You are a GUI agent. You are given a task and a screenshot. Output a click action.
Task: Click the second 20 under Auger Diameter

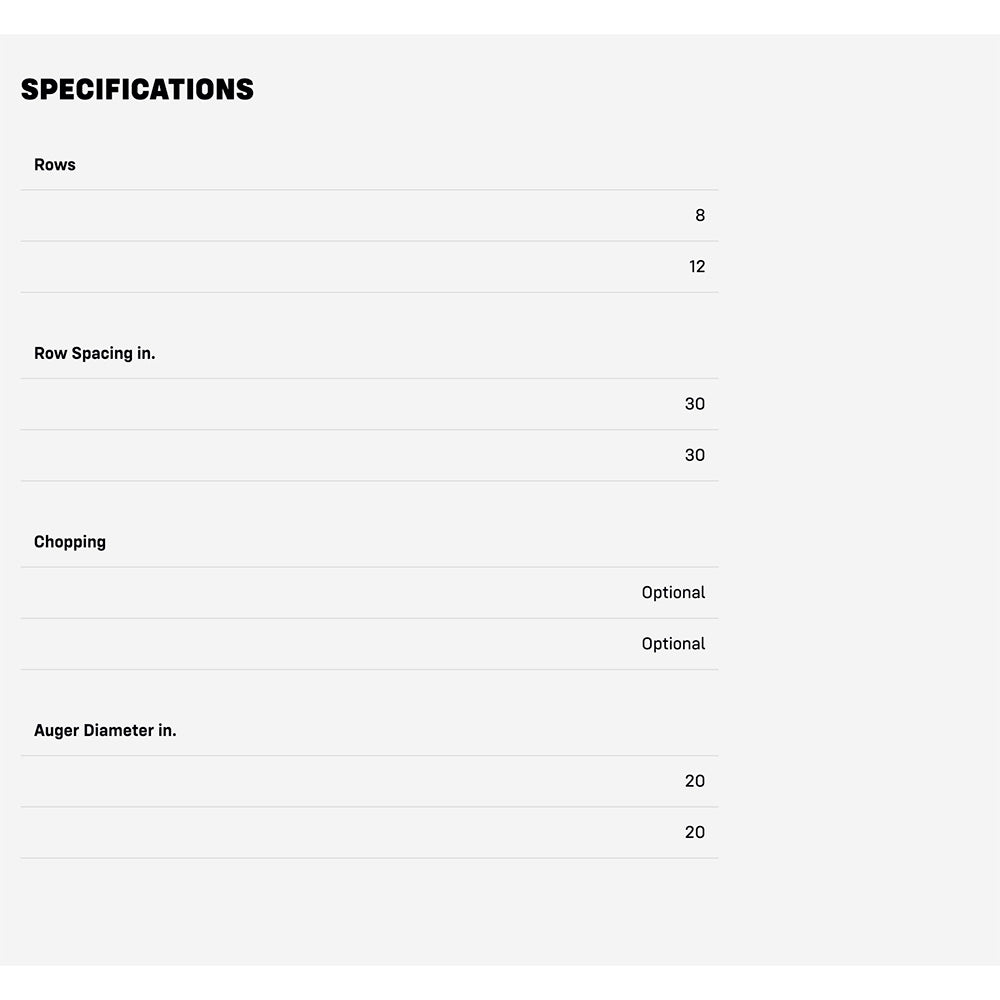click(x=695, y=832)
